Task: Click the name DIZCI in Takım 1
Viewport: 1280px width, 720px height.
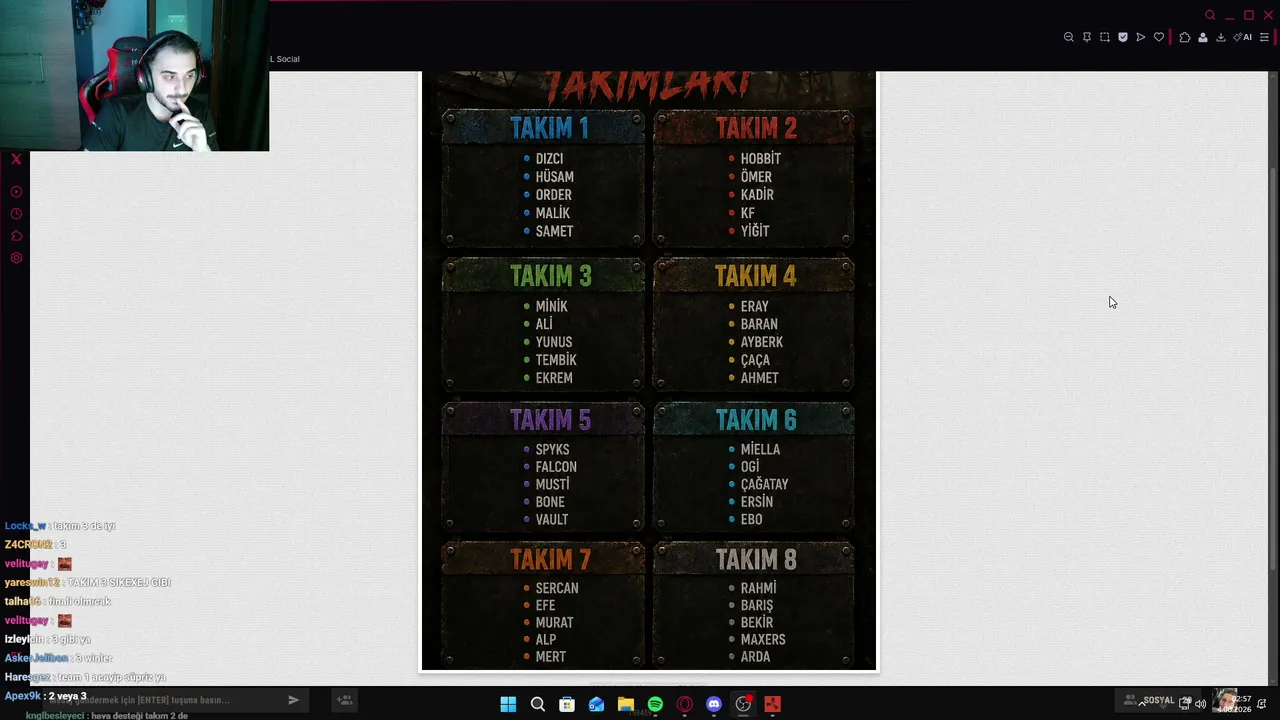Action: coord(549,159)
